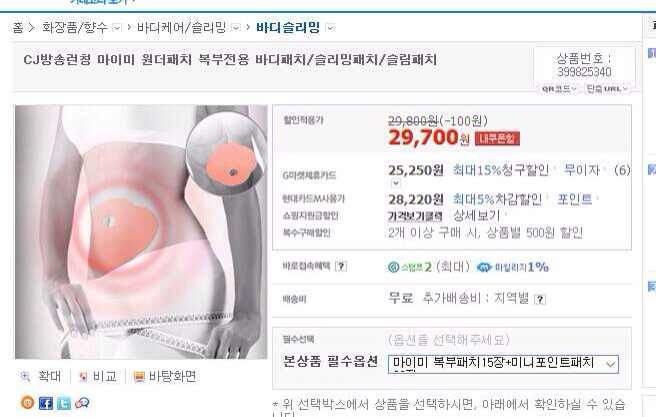This screenshot has width=656, height=417.
Task: Expand the arrow under the 25,250원 card price
Action: point(395,183)
